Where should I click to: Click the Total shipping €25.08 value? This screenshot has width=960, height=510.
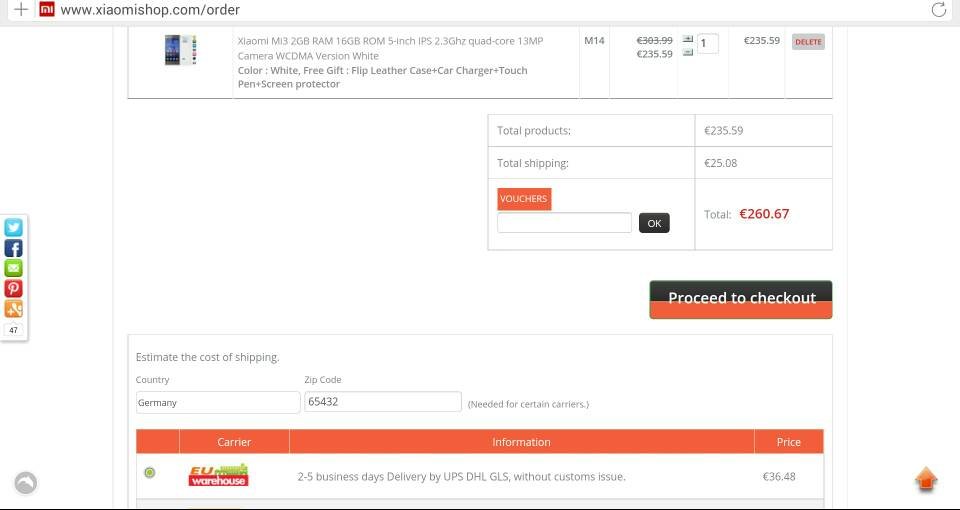721,163
